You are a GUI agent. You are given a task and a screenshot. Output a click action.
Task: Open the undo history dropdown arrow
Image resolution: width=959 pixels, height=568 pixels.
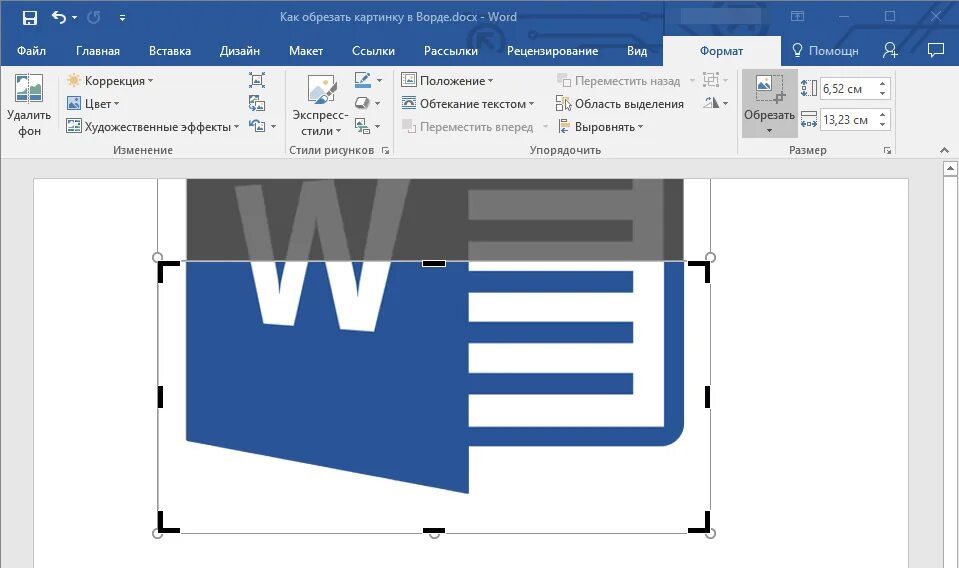(75, 18)
